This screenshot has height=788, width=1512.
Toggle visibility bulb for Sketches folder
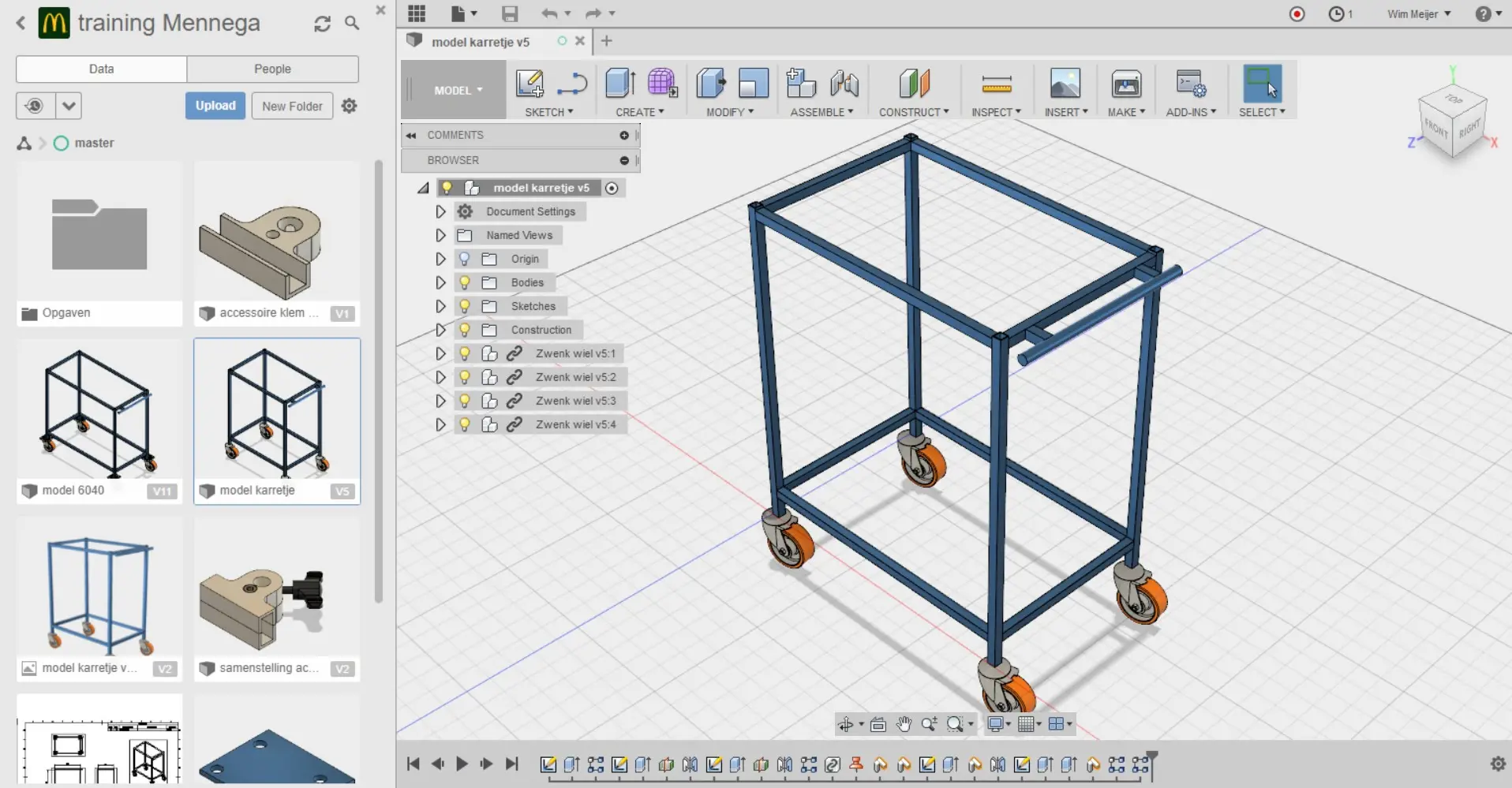pyautogui.click(x=465, y=306)
